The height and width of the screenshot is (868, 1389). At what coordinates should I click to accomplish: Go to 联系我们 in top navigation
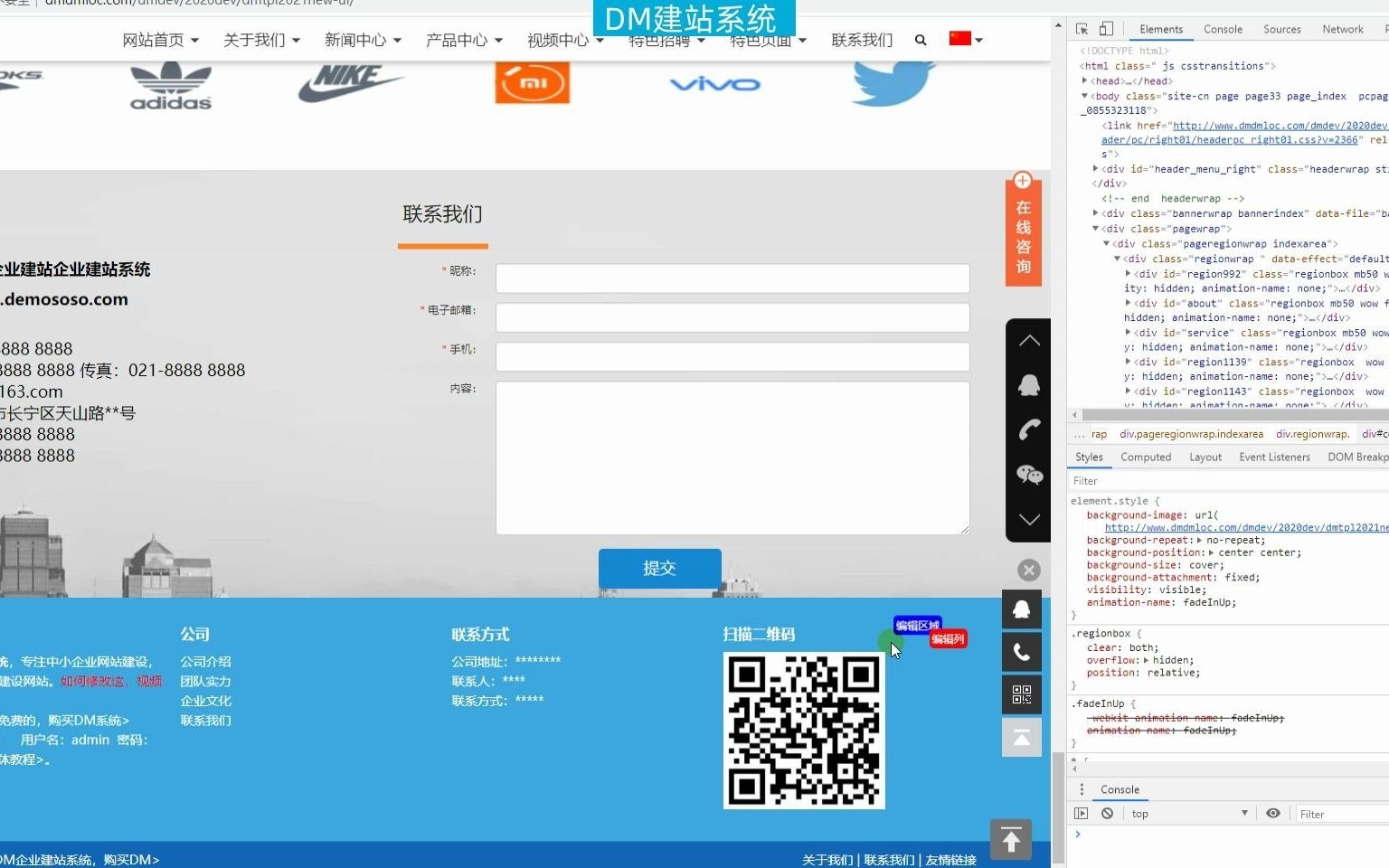[862, 40]
